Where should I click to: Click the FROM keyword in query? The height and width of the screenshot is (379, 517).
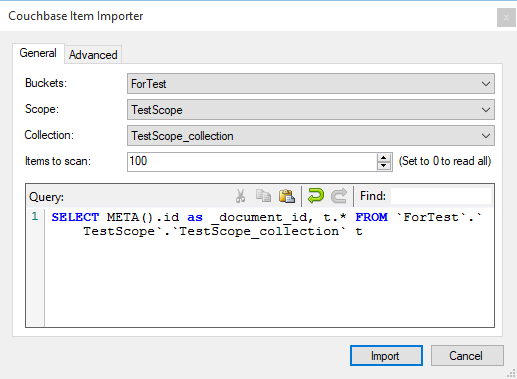tap(371, 217)
